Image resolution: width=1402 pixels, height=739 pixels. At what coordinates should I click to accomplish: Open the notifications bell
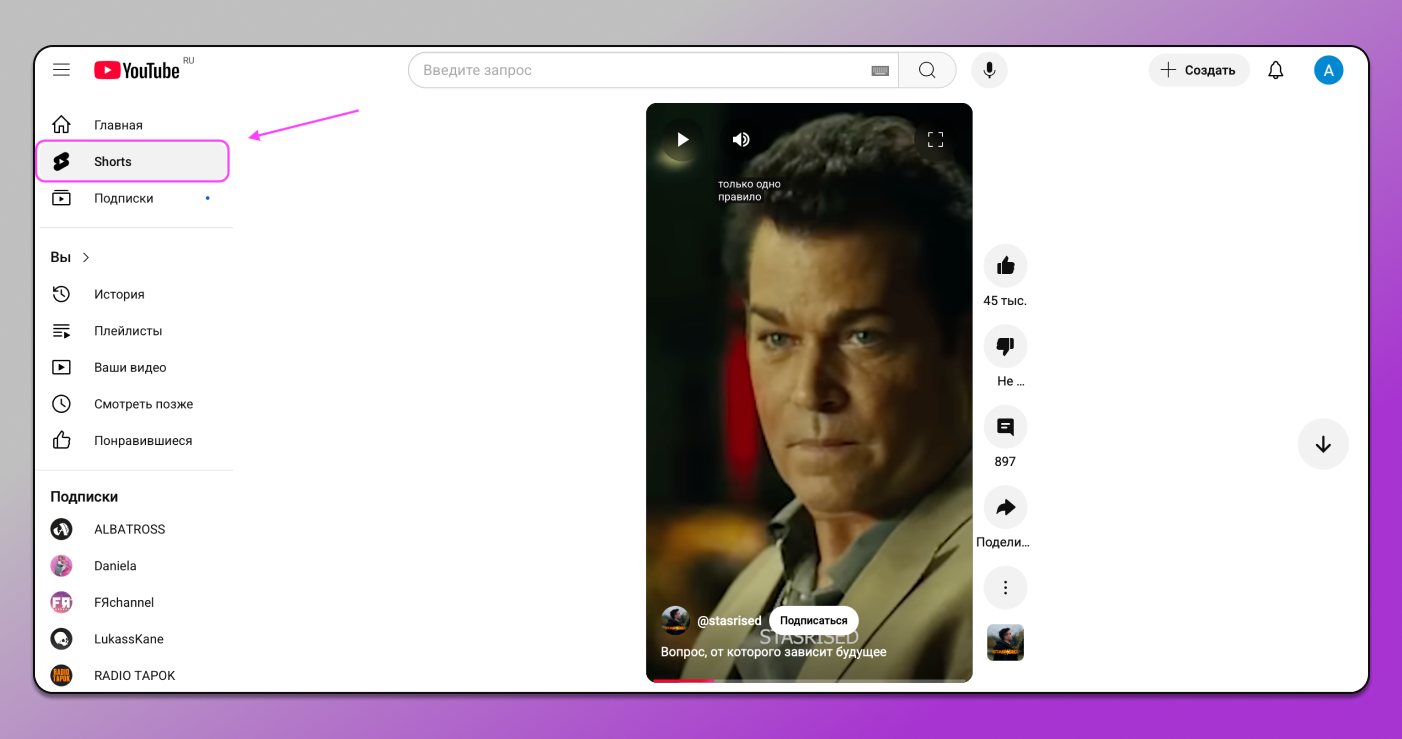[1275, 70]
